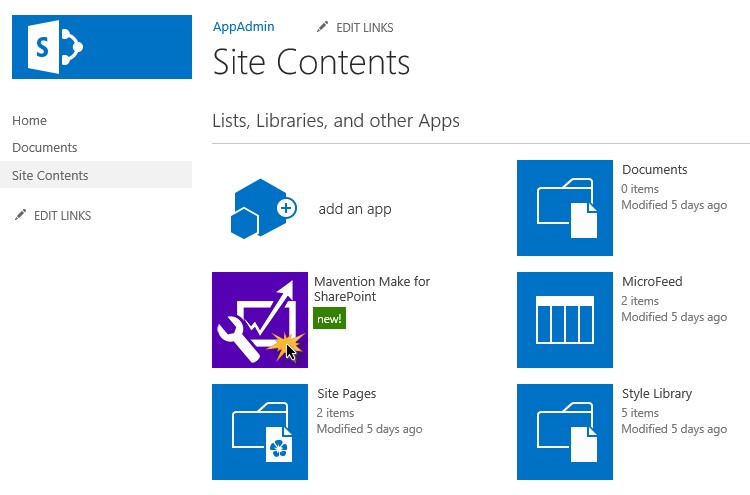Click the green 'new!' badge
Image resolution: width=750 pixels, height=495 pixels.
pyautogui.click(x=330, y=319)
